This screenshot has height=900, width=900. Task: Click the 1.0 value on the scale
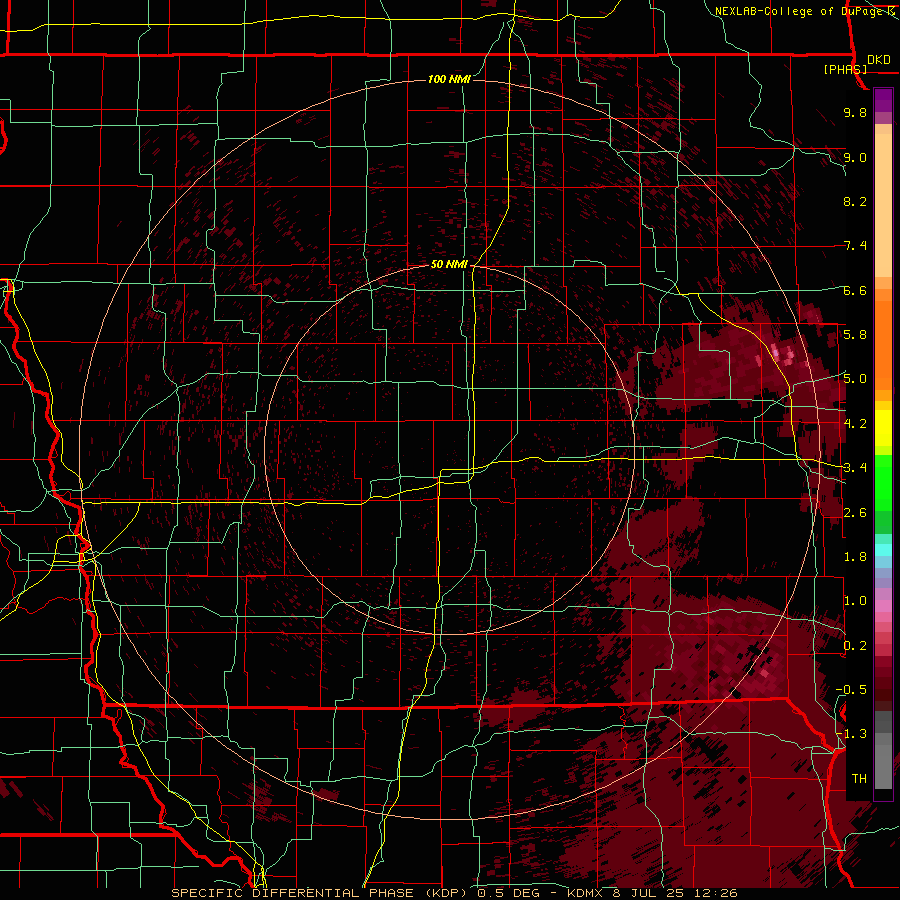coord(855,600)
